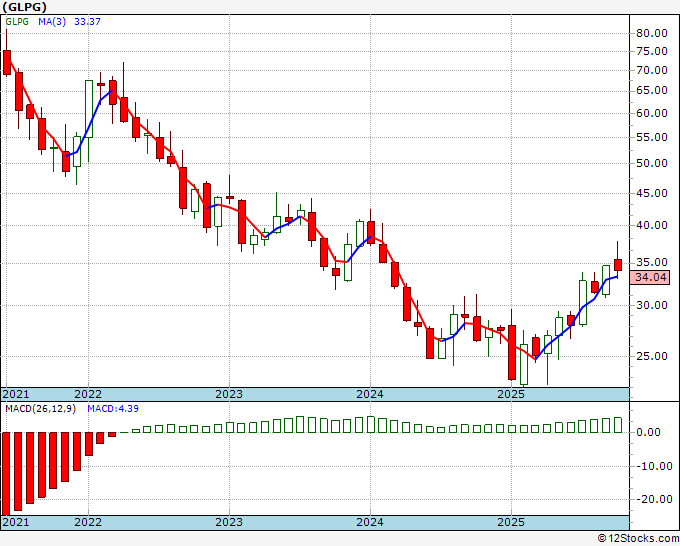Click the last green MACD histogram bar
The image size is (680, 546).
pyautogui.click(x=618, y=425)
